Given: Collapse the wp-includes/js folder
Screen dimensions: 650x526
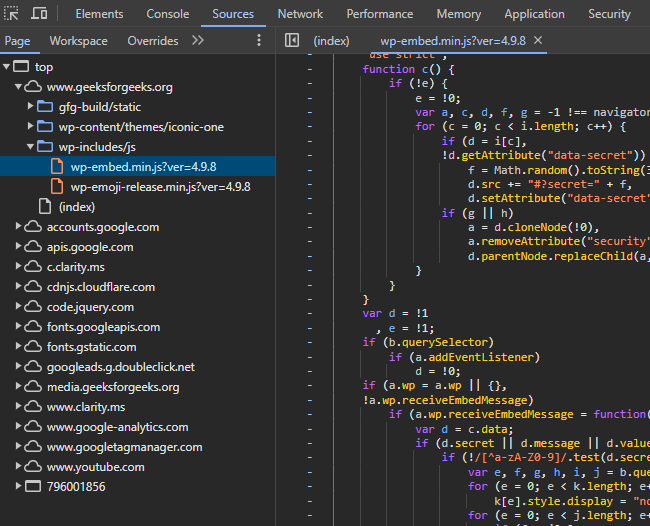Looking at the screenshot, I should point(30,146).
